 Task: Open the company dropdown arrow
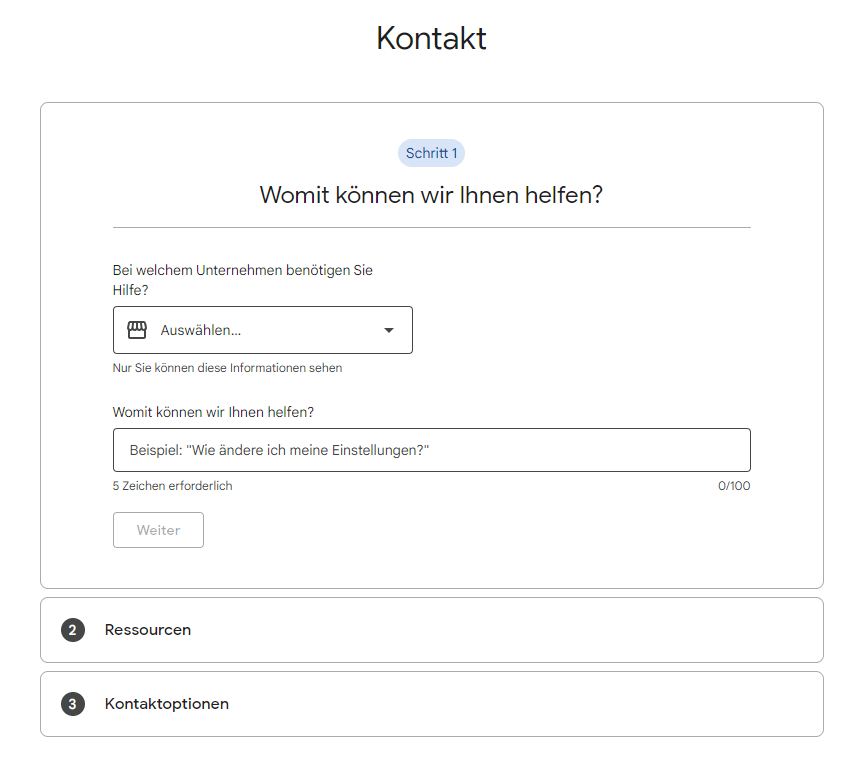(x=389, y=331)
